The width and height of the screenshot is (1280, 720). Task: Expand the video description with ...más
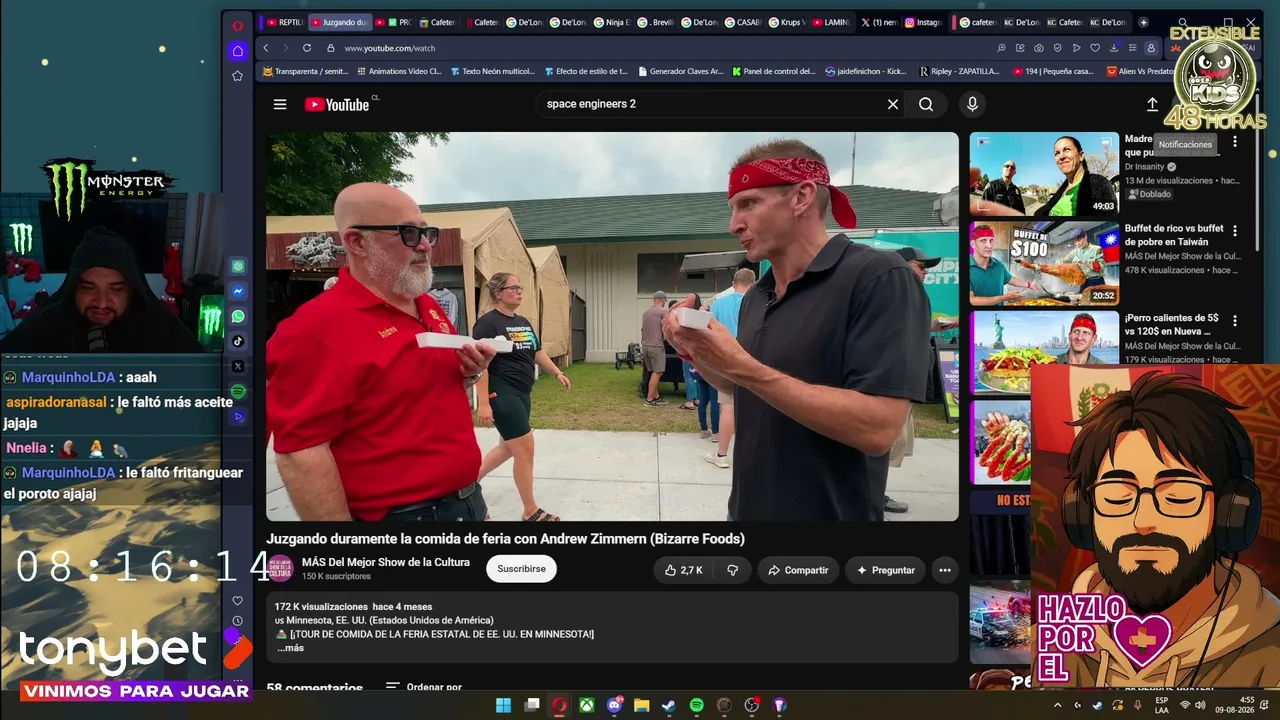point(290,648)
